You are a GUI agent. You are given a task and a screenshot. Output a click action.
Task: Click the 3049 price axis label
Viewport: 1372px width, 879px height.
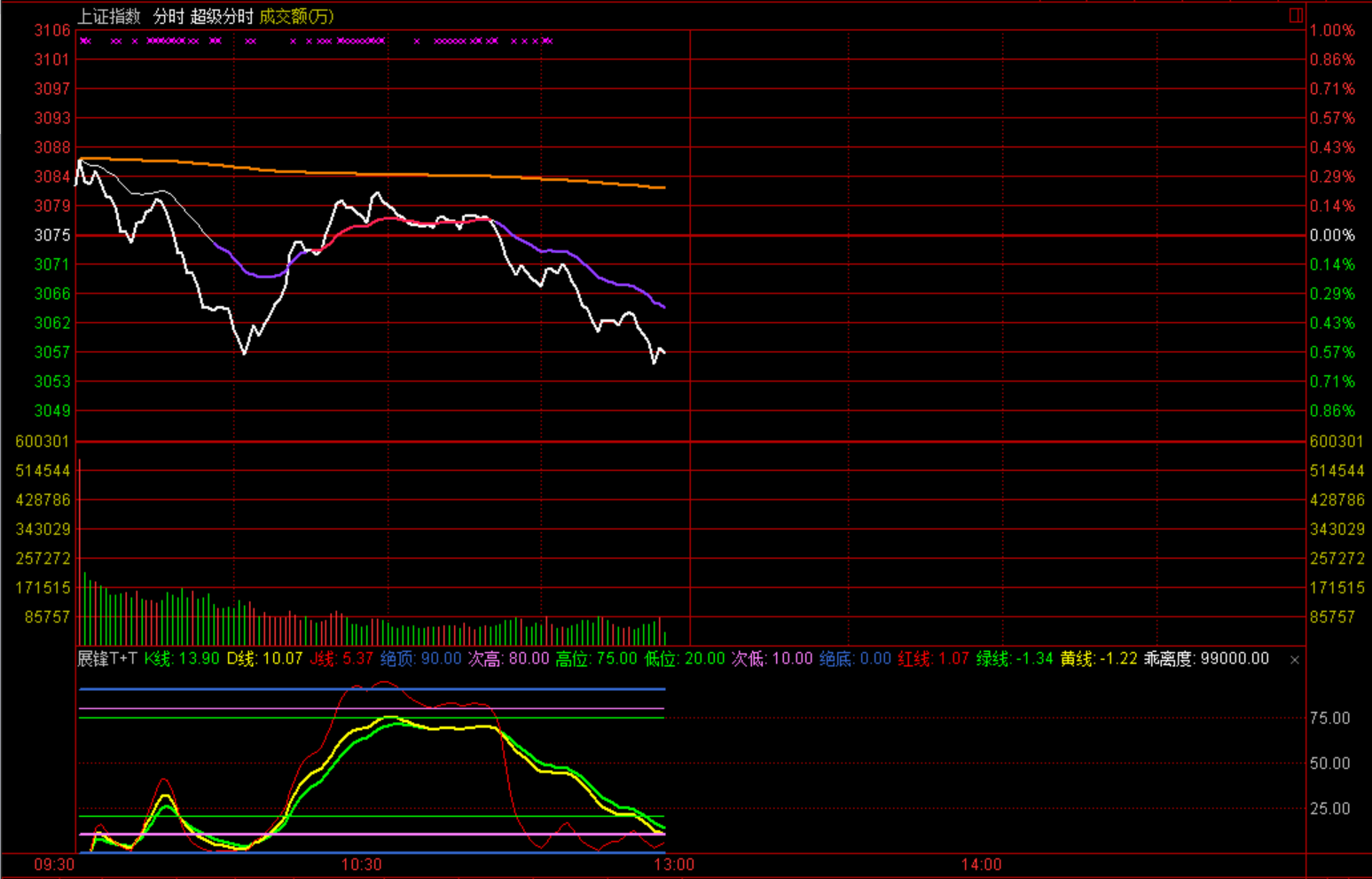[52, 411]
